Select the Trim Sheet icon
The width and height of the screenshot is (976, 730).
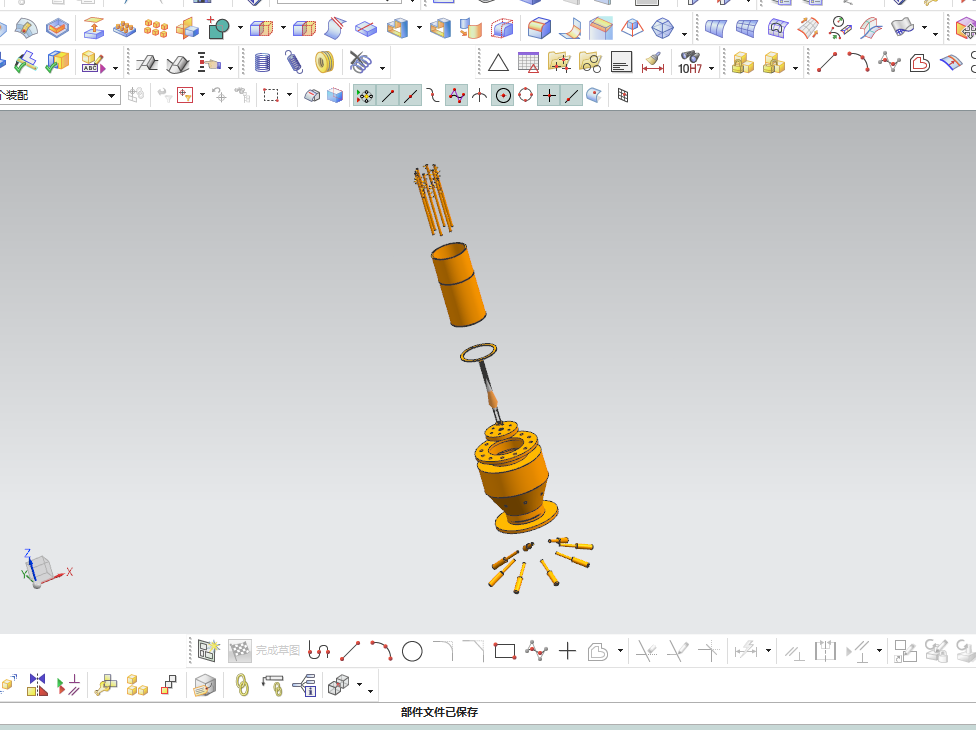click(335, 28)
